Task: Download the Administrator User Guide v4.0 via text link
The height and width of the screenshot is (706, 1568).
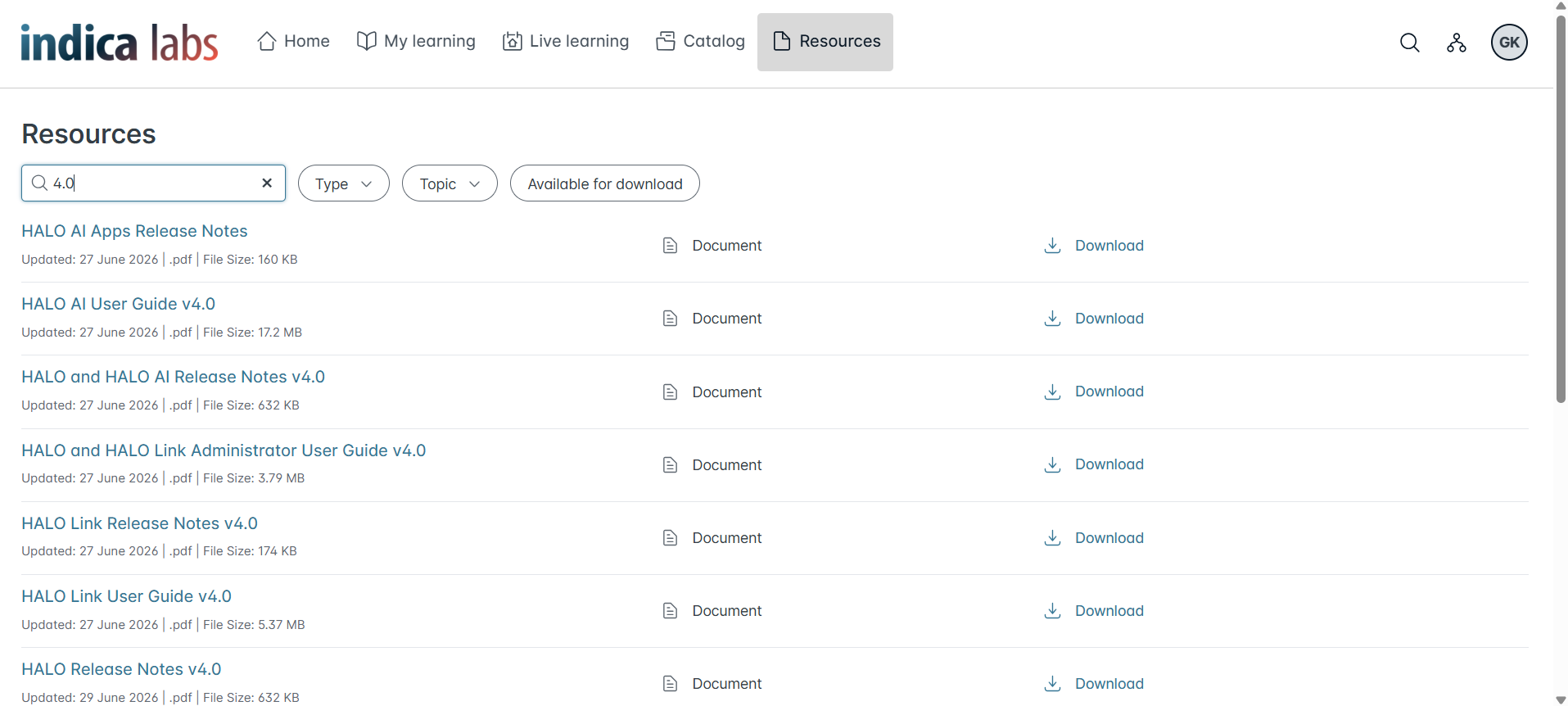Action: 1109,464
